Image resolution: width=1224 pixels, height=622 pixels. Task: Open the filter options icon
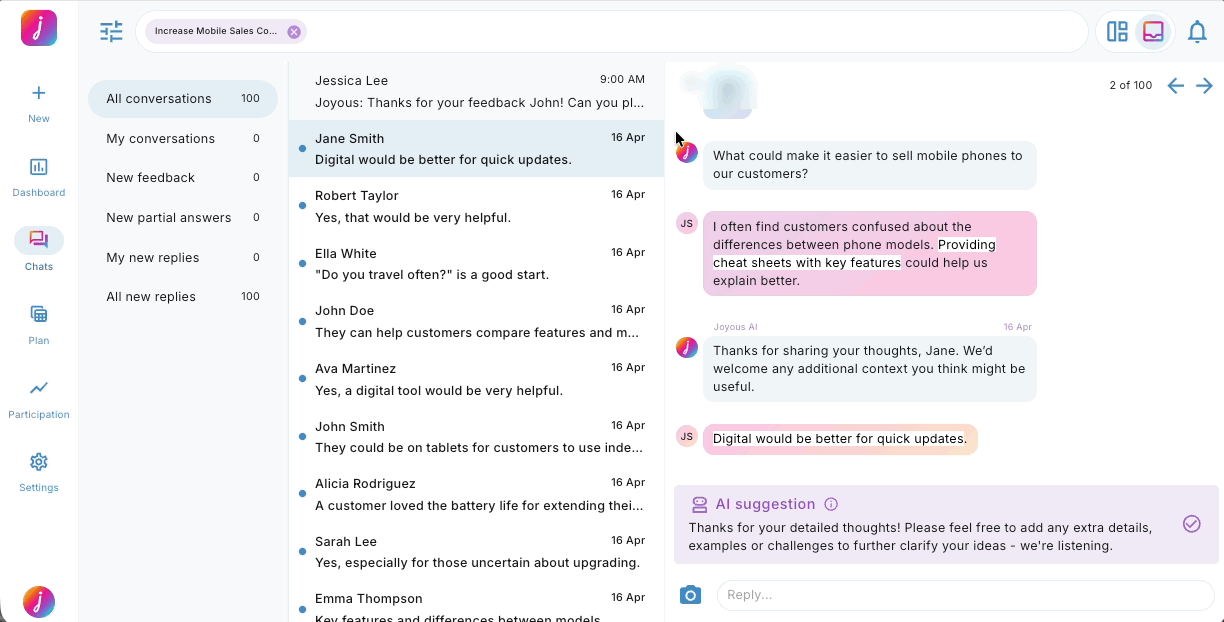click(x=111, y=31)
